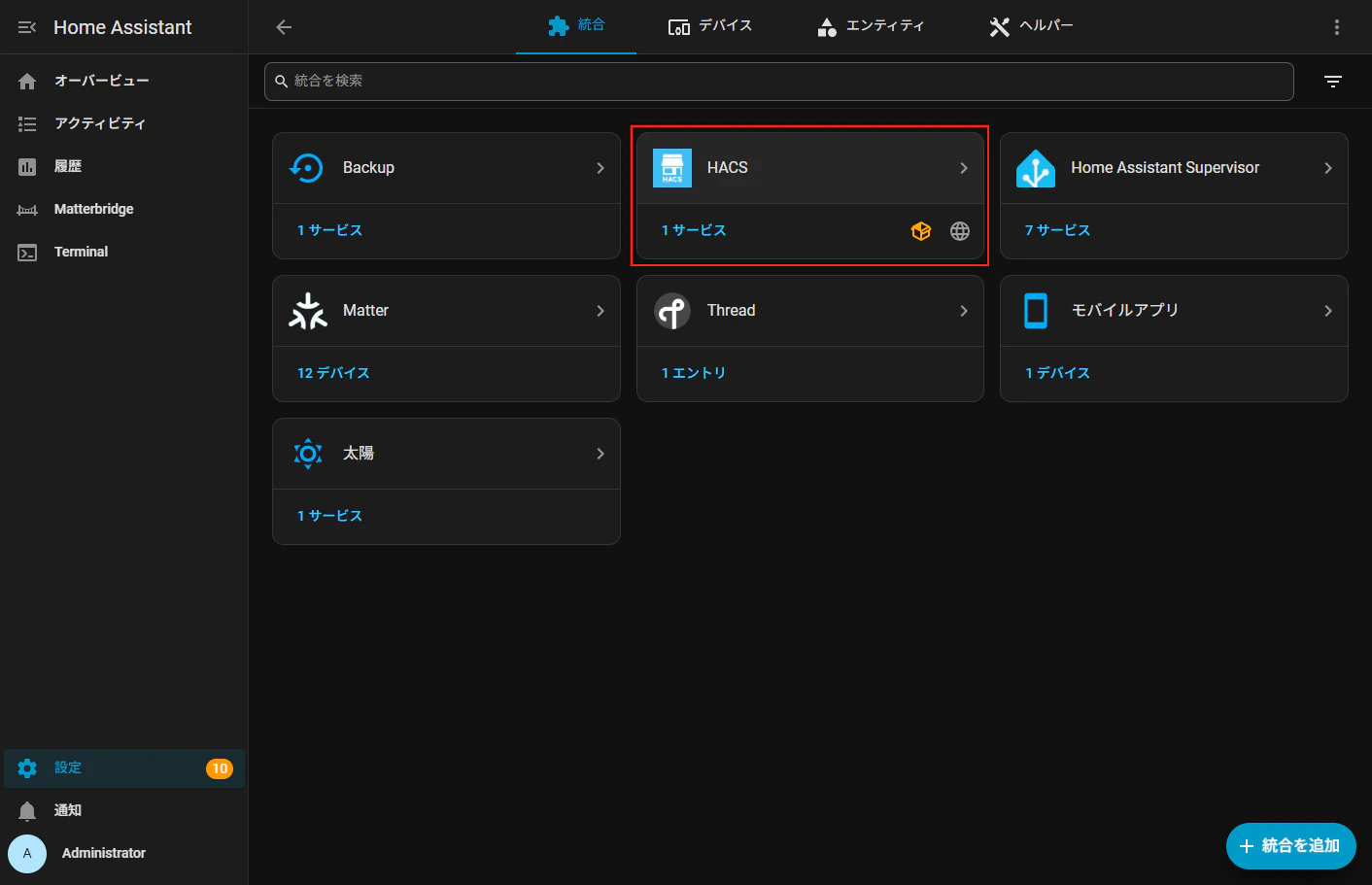Image resolution: width=1372 pixels, height=885 pixels.
Task: Click the Thread card title
Action: click(731, 311)
